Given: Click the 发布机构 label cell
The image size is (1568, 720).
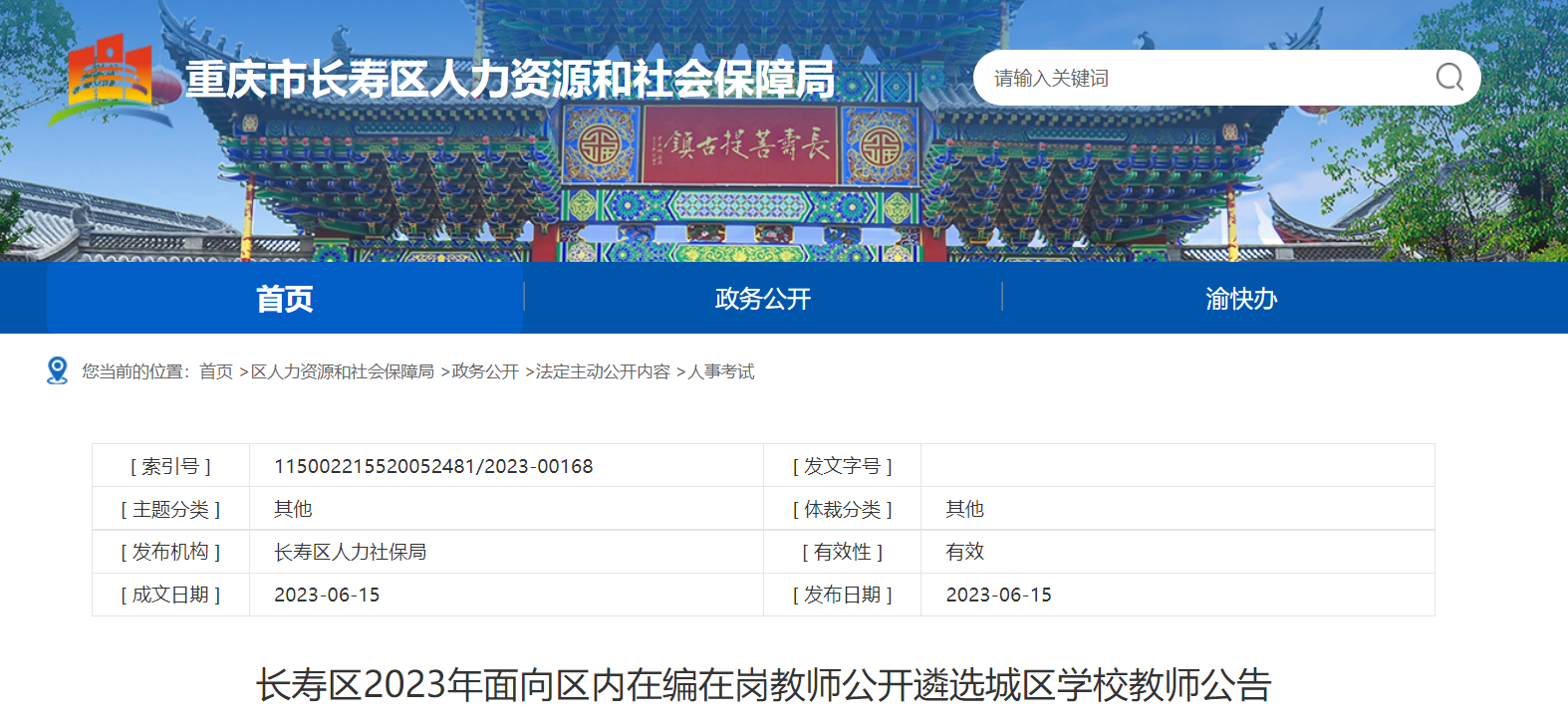Looking at the screenshot, I should pyautogui.click(x=170, y=552).
